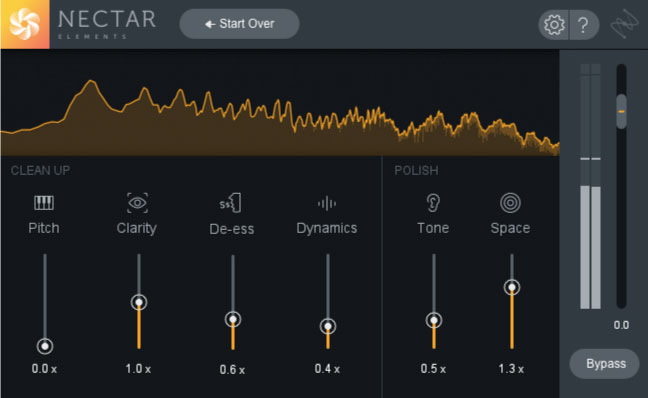Click the Tone 0.5 x value
Screen dimensions: 648x398
433,369
